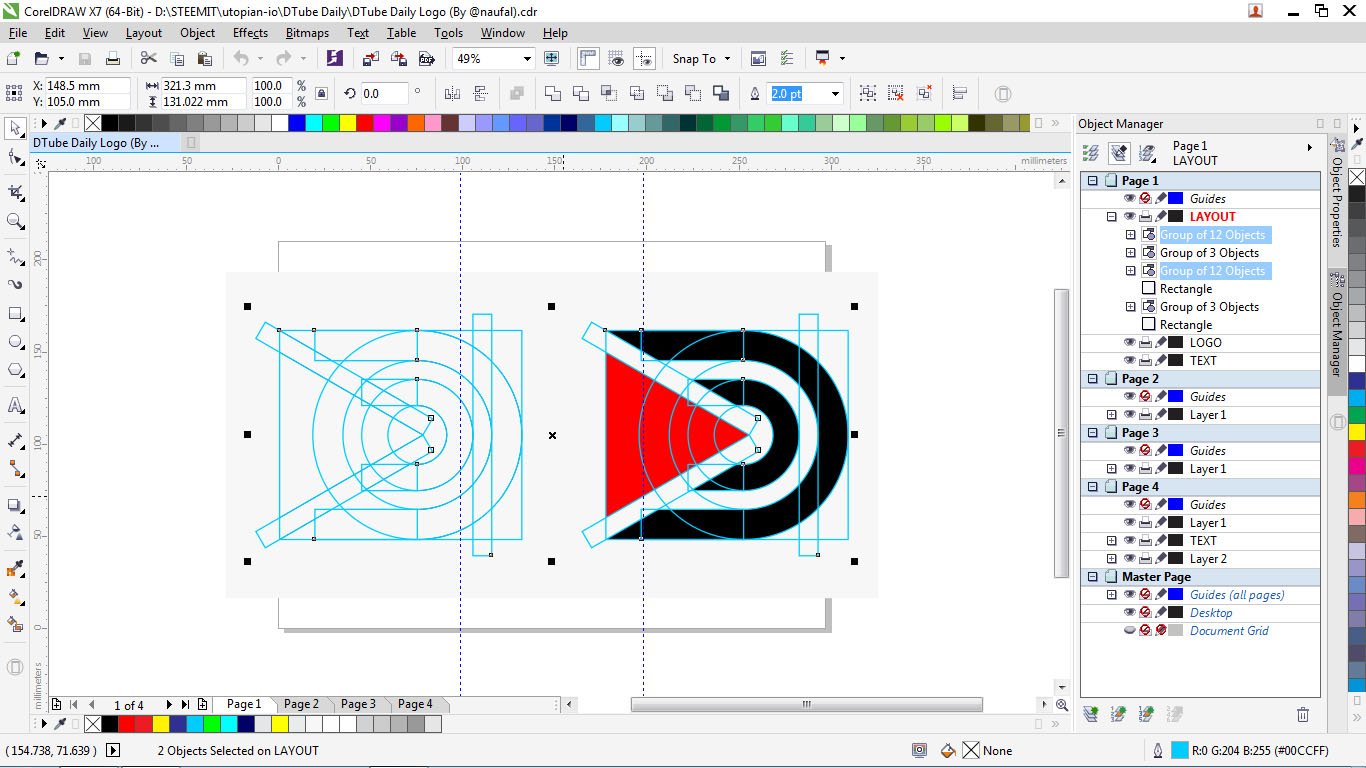
Task: Click the Delete trash icon in Object Manager
Action: pyautogui.click(x=1303, y=714)
